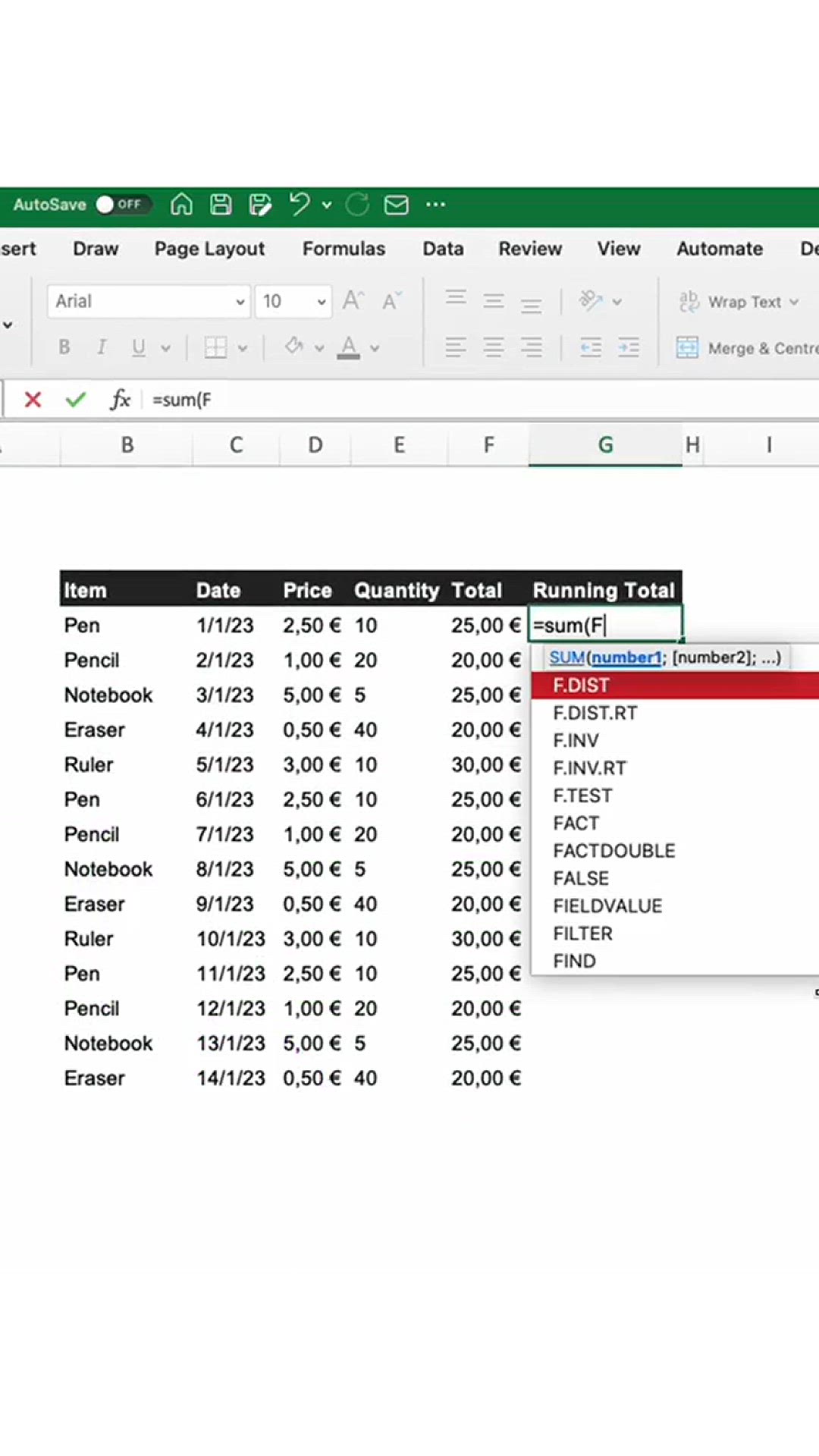Cancel formula entry with red X

pyautogui.click(x=33, y=400)
